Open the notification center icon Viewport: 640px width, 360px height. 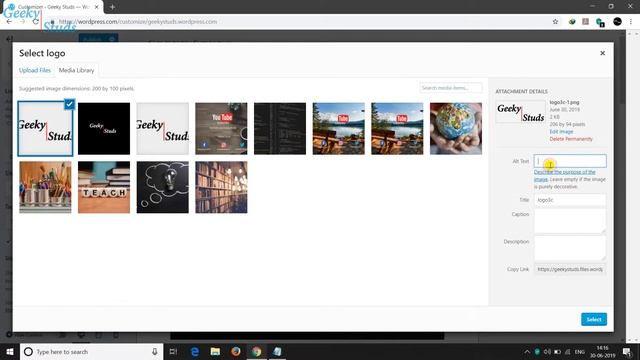(627, 352)
